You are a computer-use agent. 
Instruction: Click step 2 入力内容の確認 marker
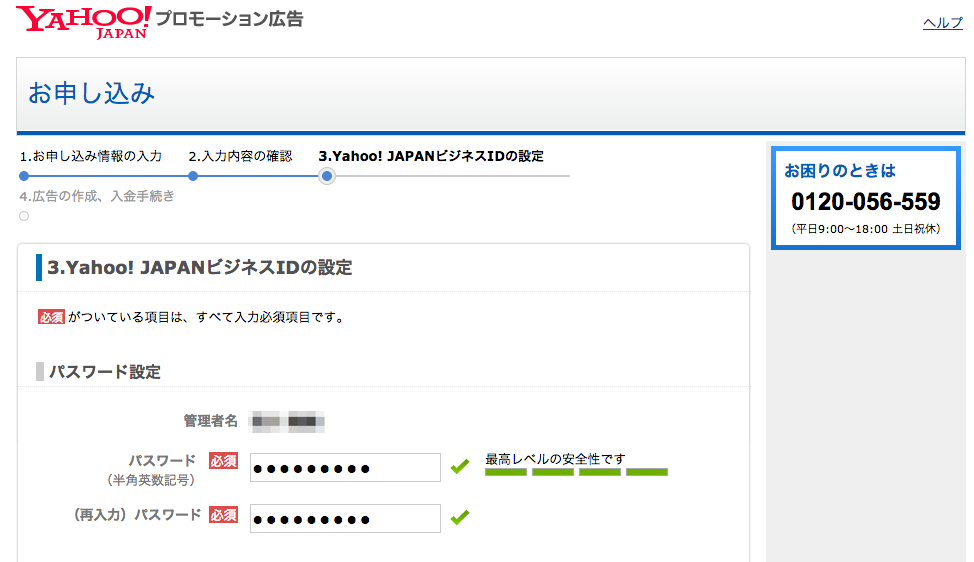click(x=193, y=176)
